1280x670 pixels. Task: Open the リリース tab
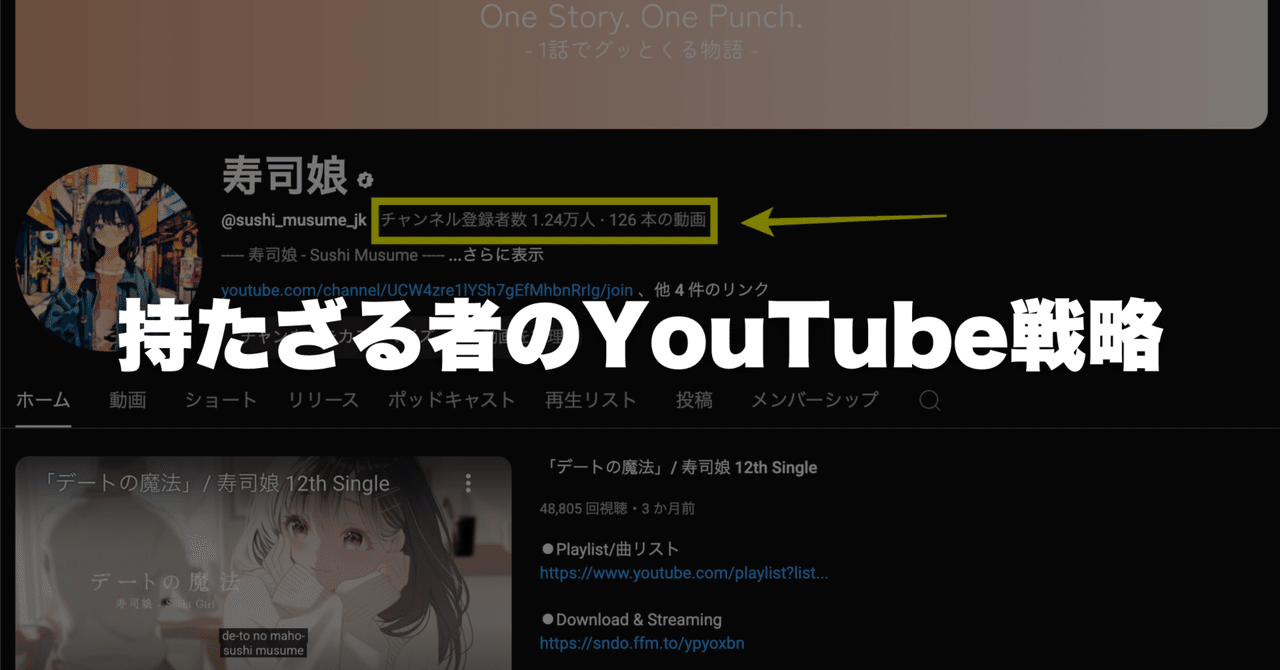[323, 400]
